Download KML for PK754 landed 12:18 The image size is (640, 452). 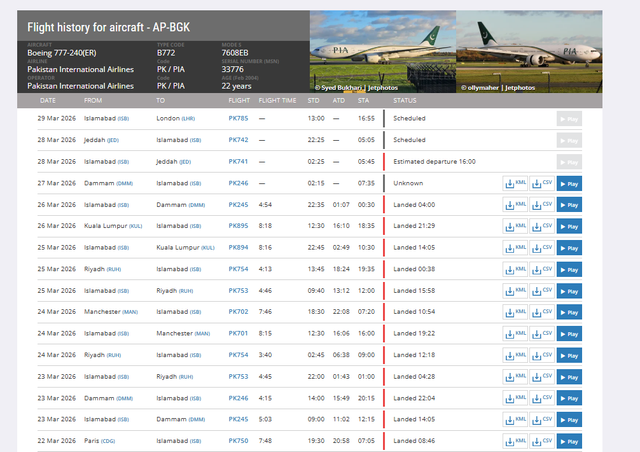(x=515, y=356)
